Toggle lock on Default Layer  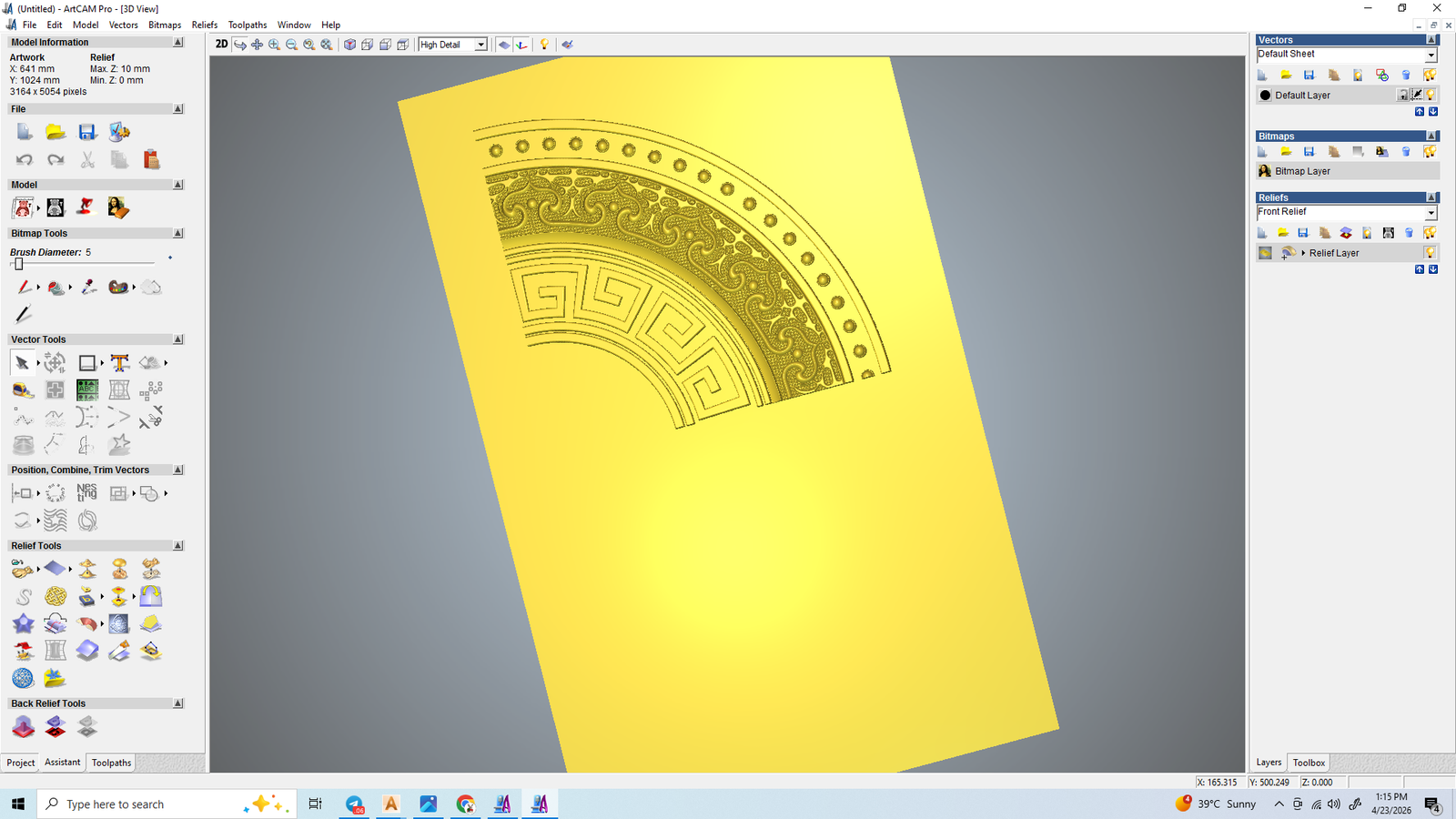[1403, 96]
